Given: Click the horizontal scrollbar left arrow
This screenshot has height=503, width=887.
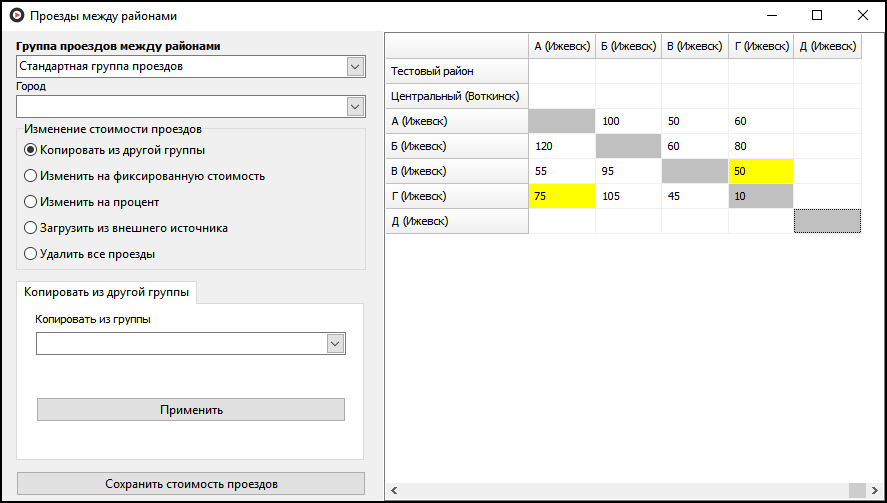Looking at the screenshot, I should 394,490.
